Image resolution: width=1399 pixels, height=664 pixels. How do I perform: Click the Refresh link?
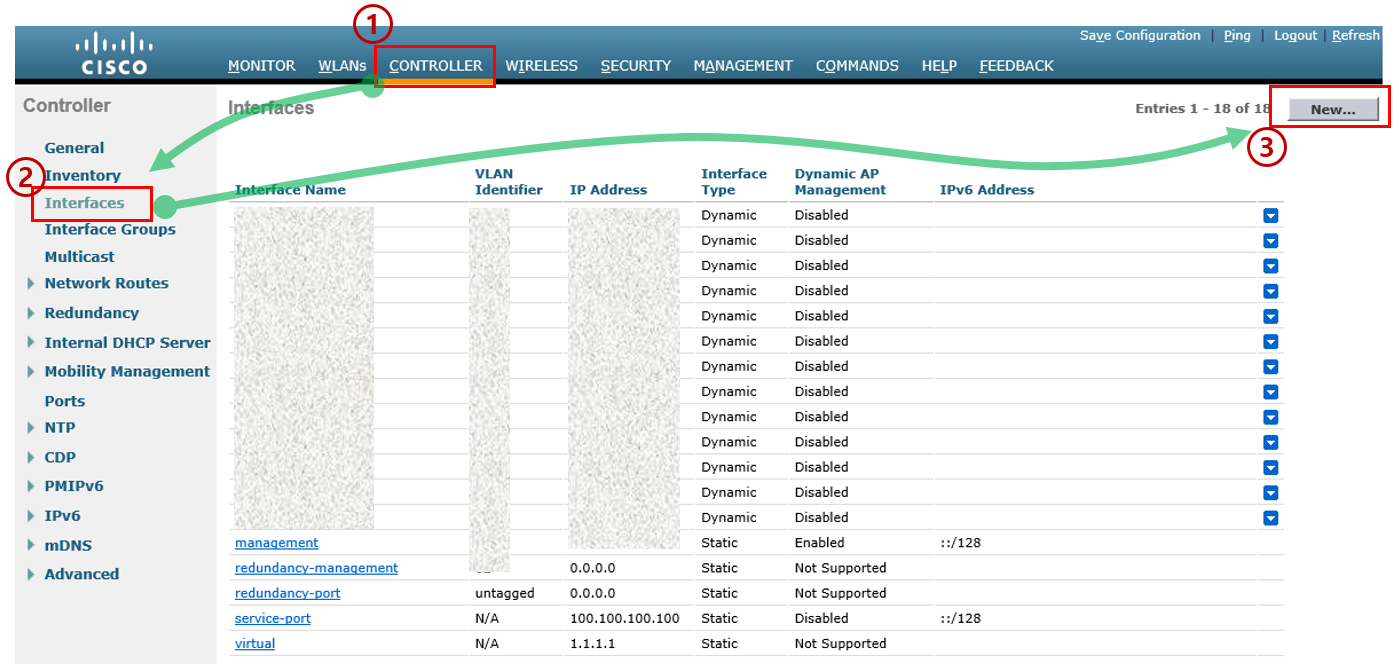click(1356, 36)
